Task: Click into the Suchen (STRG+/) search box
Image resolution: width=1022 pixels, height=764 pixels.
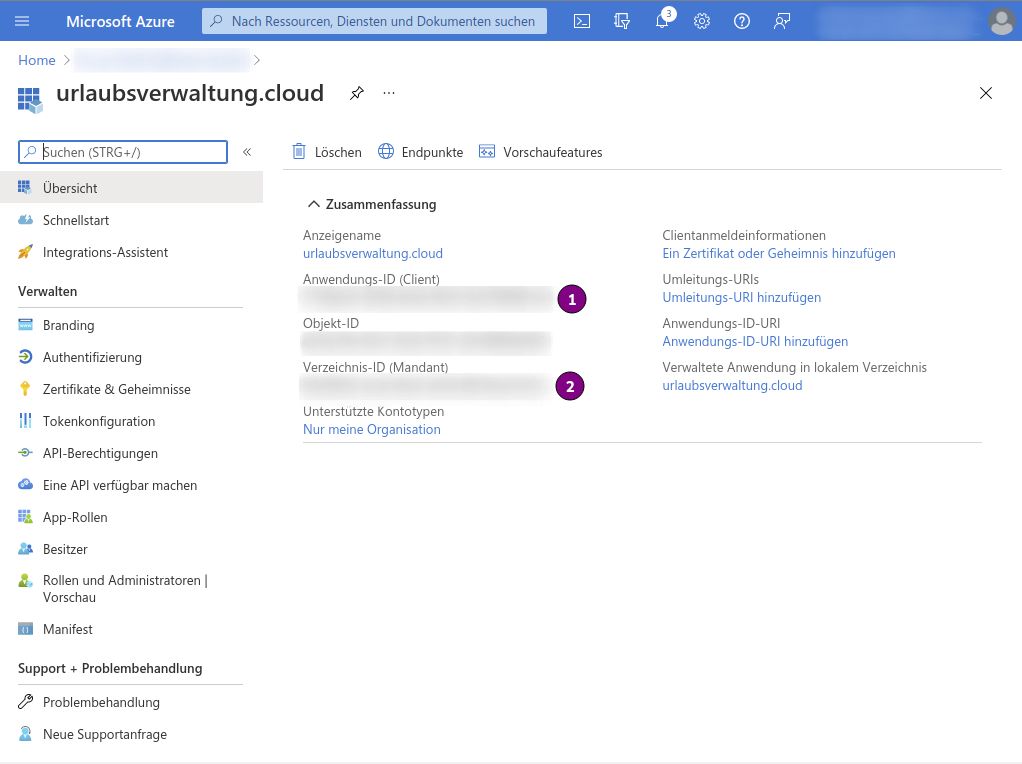Action: pyautogui.click(x=123, y=152)
